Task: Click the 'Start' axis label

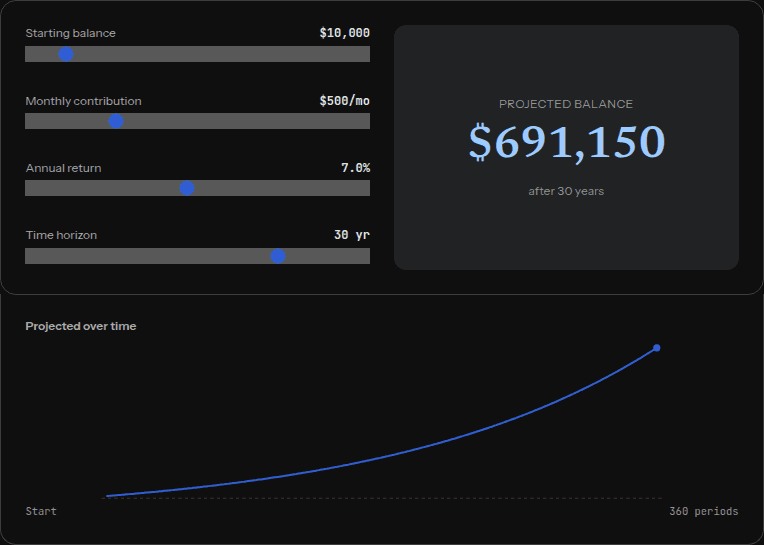Action: click(x=41, y=511)
